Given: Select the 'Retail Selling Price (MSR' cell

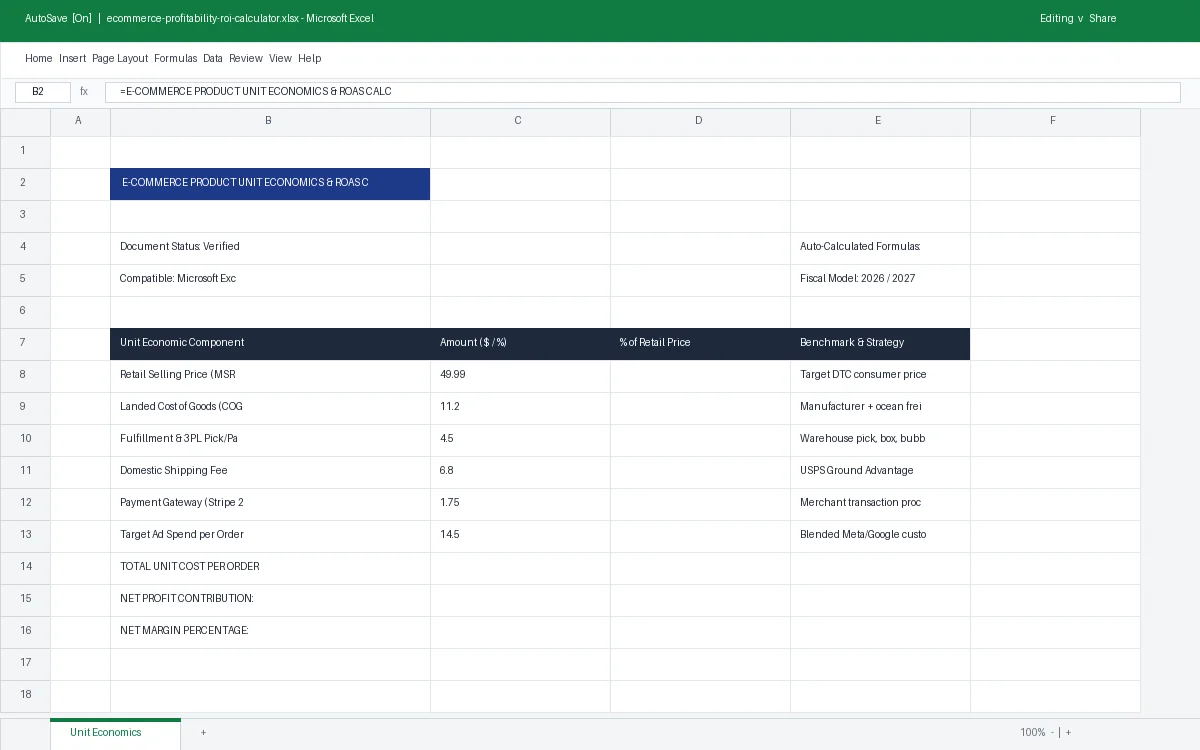Looking at the screenshot, I should (x=270, y=375).
